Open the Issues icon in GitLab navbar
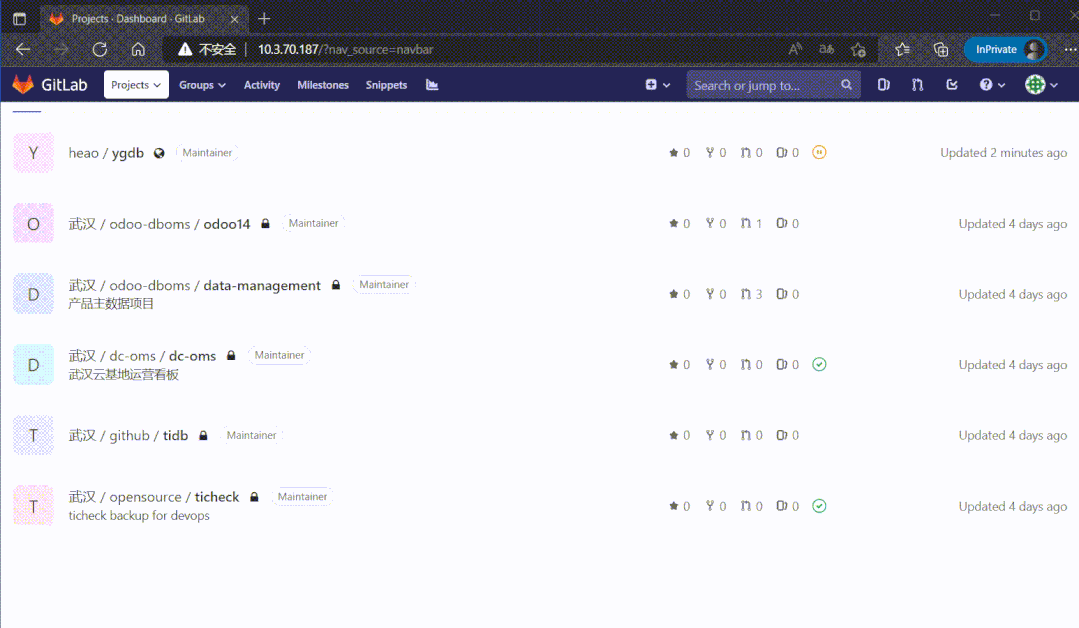 (884, 85)
